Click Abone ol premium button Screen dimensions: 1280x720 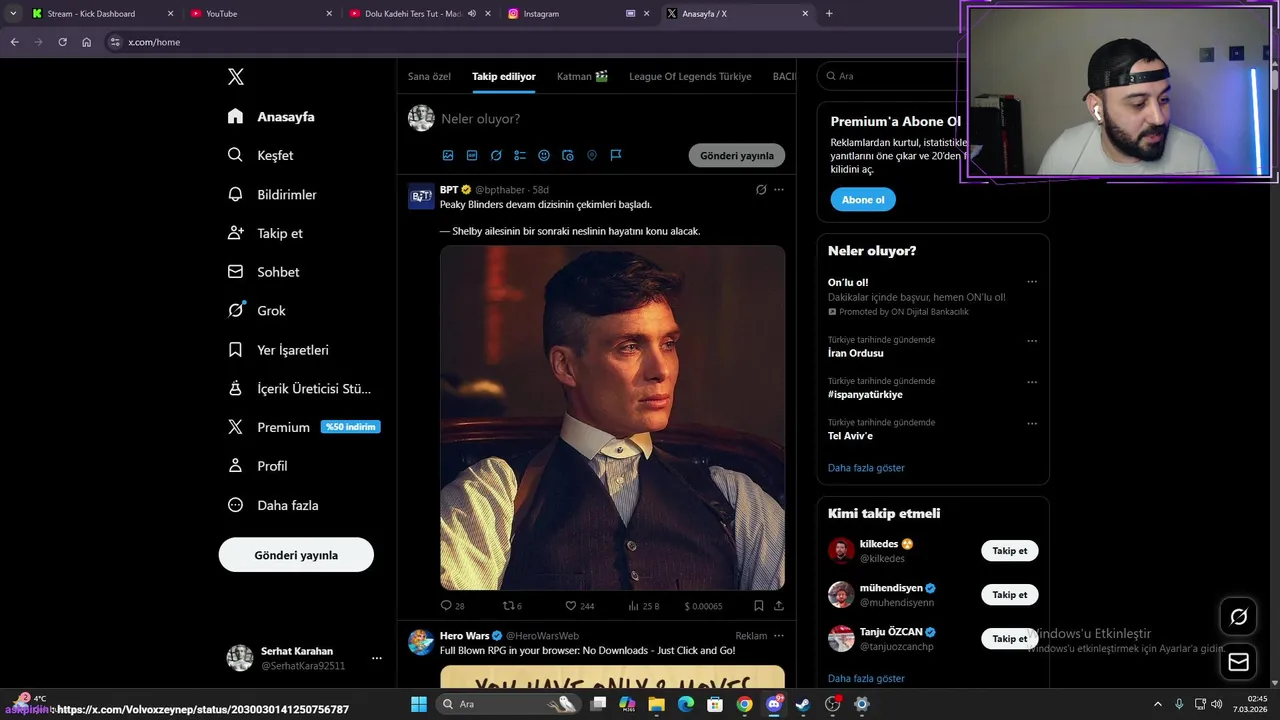[x=863, y=200]
